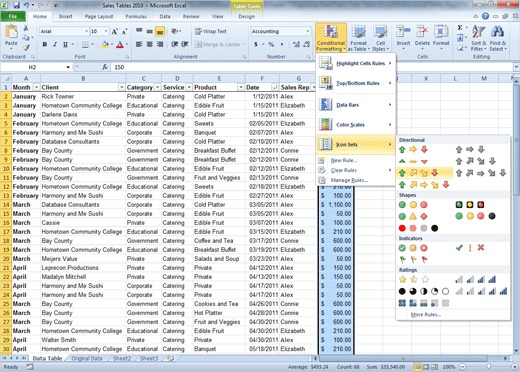Image resolution: width=520 pixels, height=372 pixels.
Task: Click zoom out minus on status bar
Action: (x=462, y=367)
